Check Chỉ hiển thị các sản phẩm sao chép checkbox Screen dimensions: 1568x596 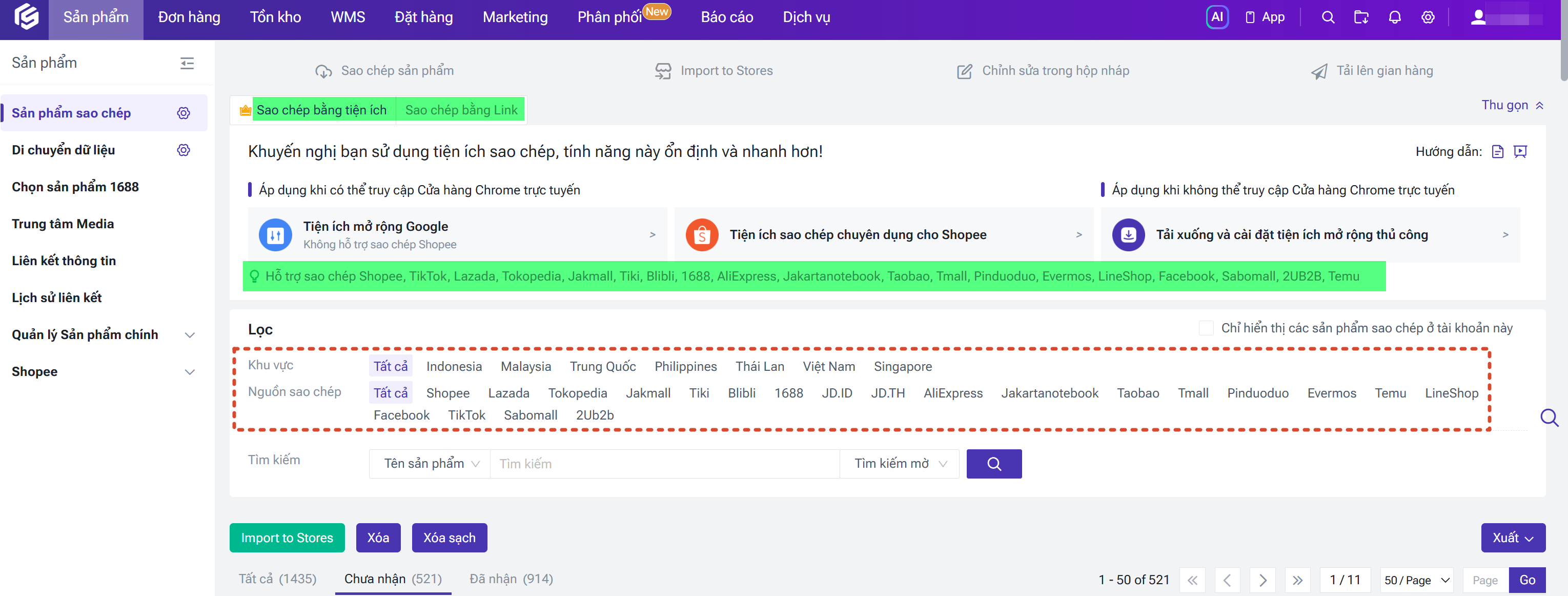coord(1206,328)
